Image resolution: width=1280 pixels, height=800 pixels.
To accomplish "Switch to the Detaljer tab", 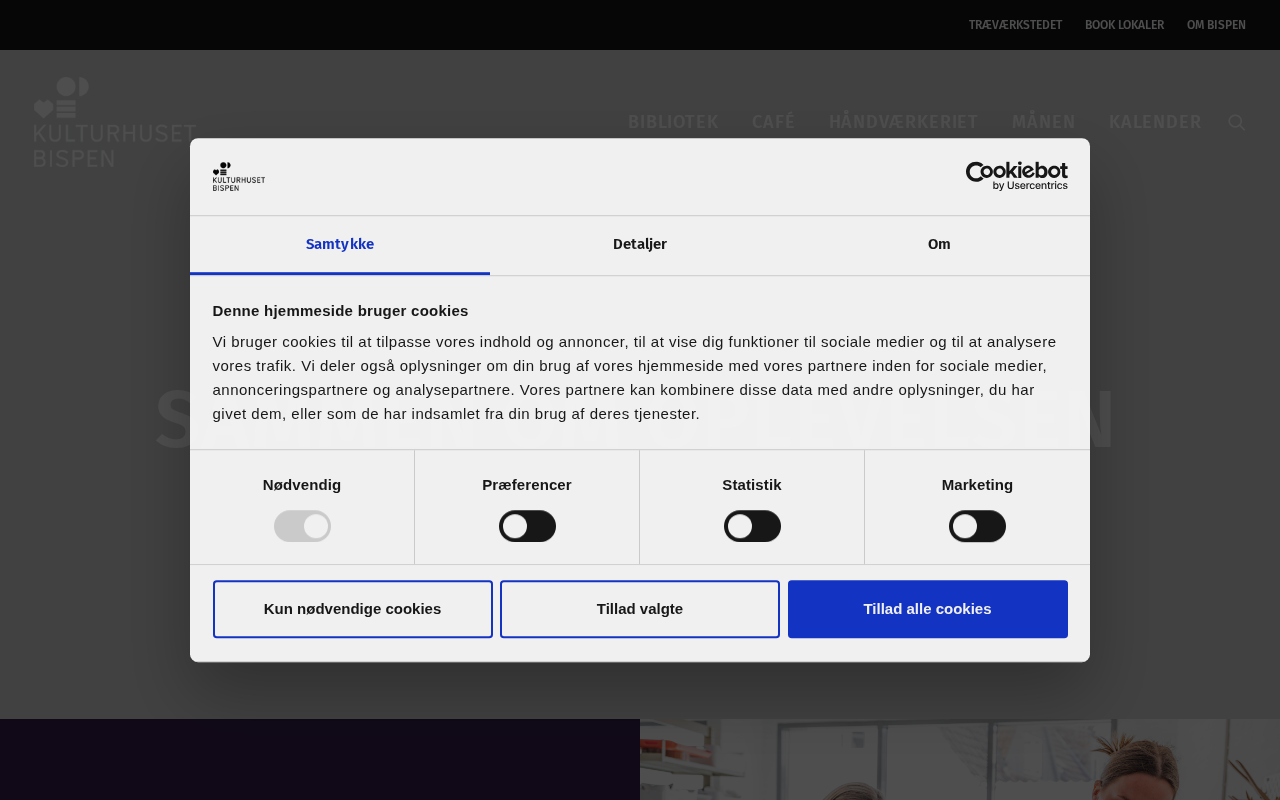I will tap(640, 244).
